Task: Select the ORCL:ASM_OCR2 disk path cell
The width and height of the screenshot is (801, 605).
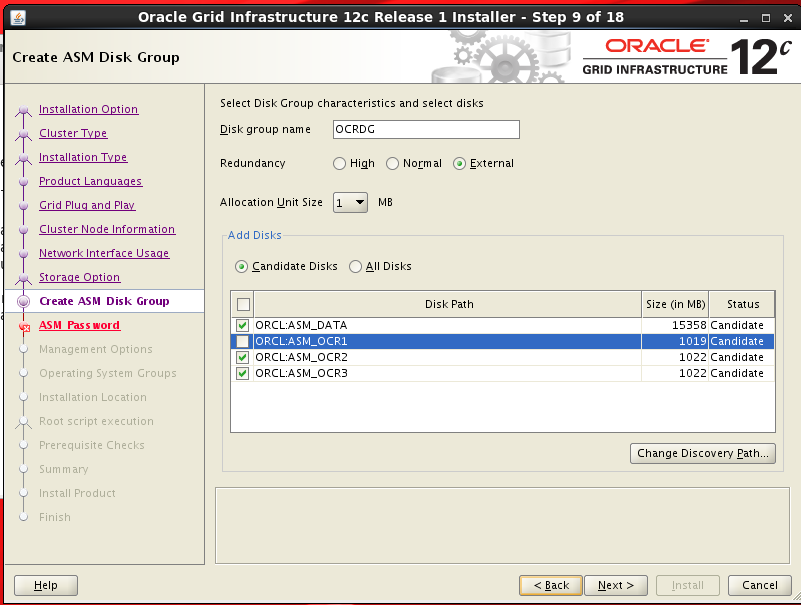Action: click(447, 357)
